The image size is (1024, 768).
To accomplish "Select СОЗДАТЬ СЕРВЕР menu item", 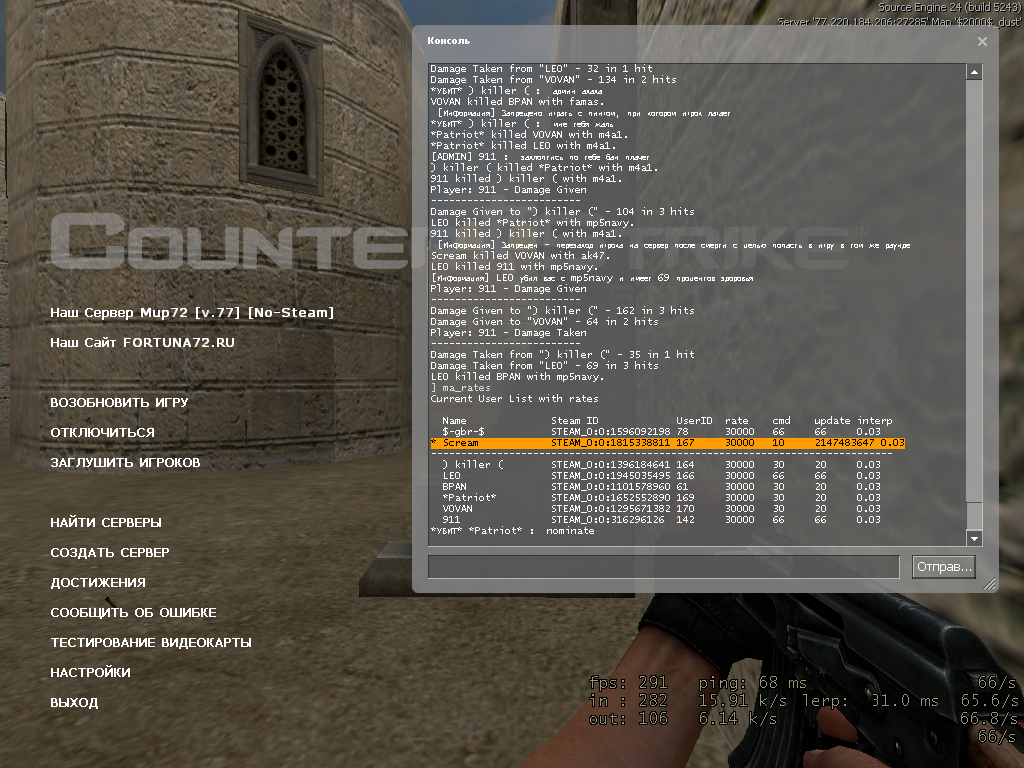I will (x=110, y=552).
